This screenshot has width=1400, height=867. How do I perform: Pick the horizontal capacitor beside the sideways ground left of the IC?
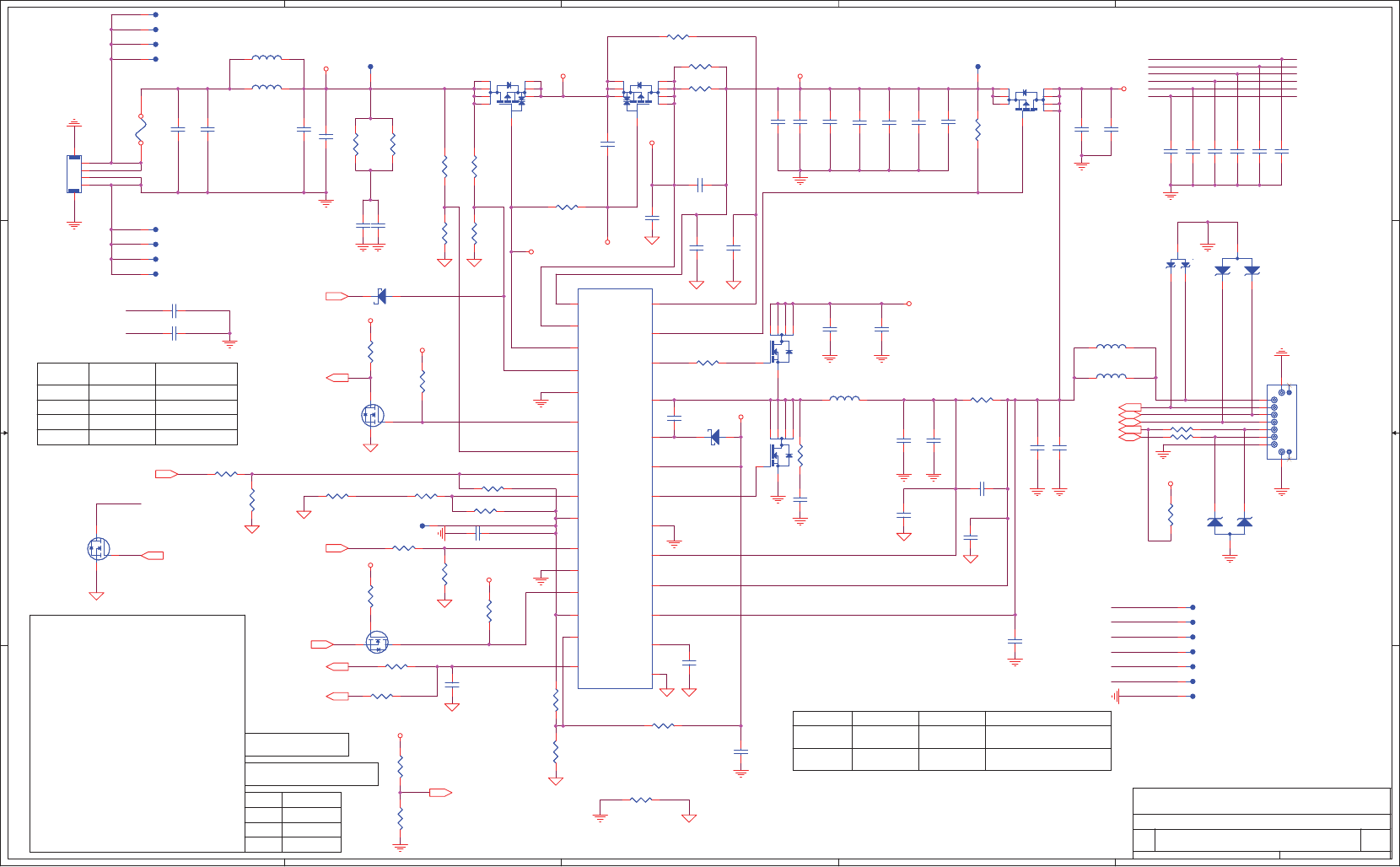point(477,533)
